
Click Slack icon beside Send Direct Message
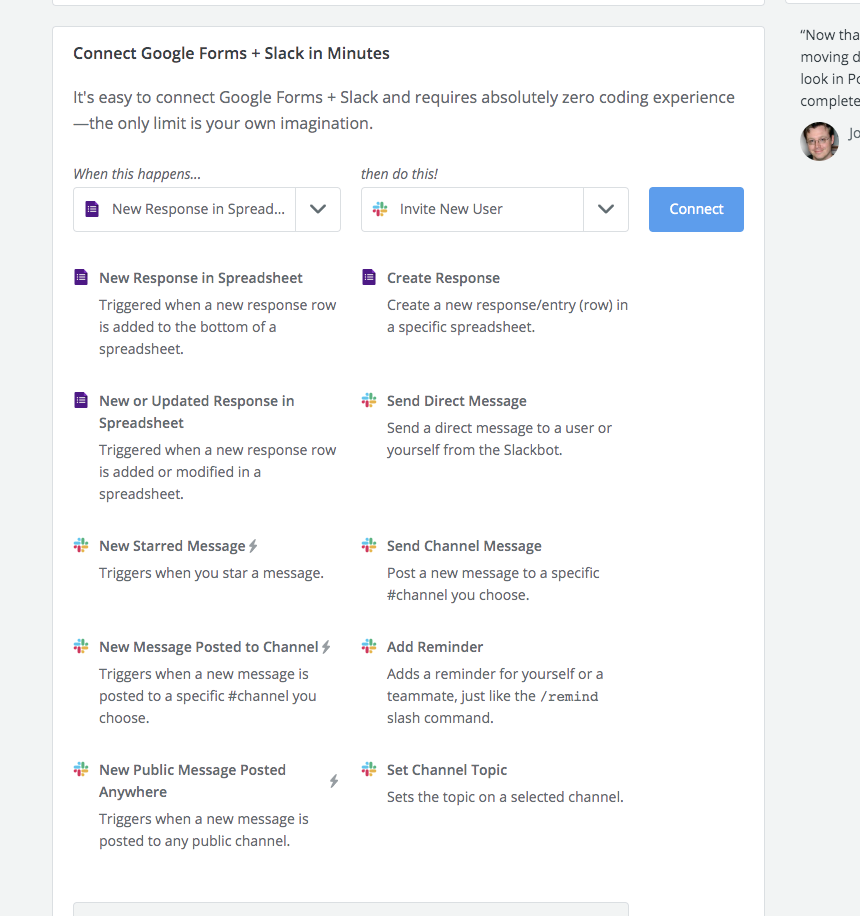tap(369, 401)
